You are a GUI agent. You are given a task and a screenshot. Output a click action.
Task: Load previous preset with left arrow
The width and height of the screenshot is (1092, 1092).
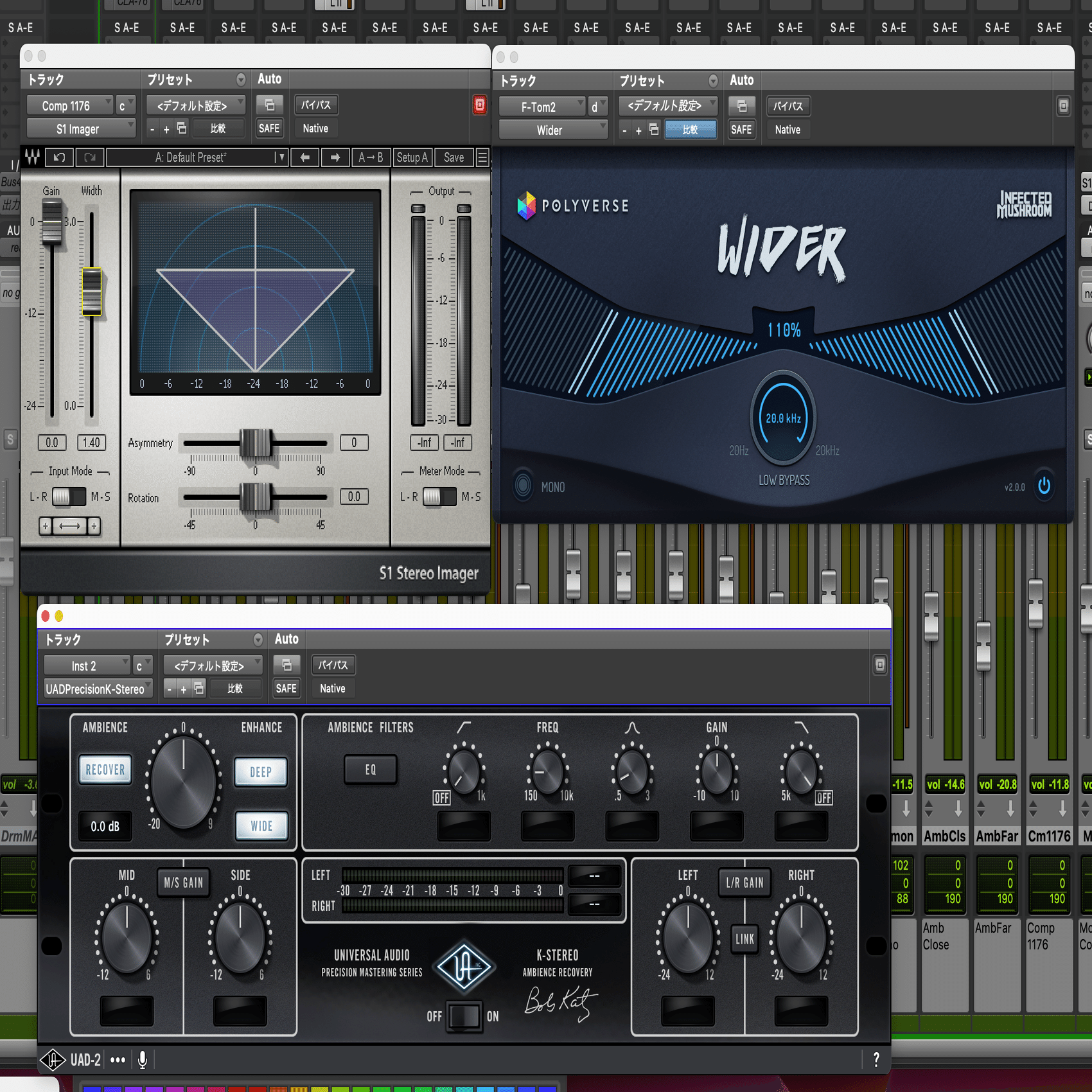305,157
